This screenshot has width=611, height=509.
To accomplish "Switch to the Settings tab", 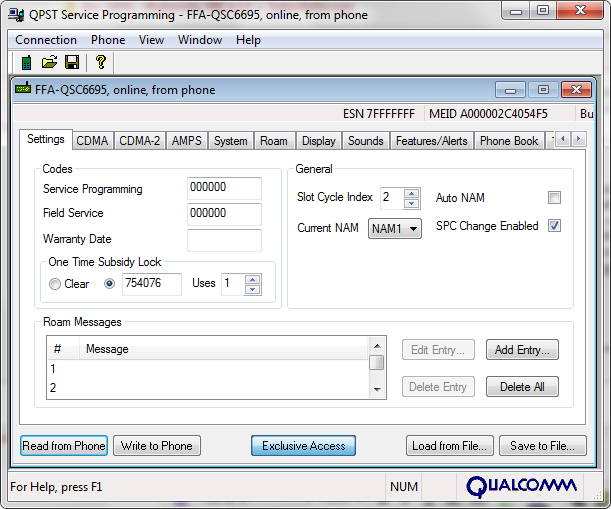I will [x=46, y=140].
